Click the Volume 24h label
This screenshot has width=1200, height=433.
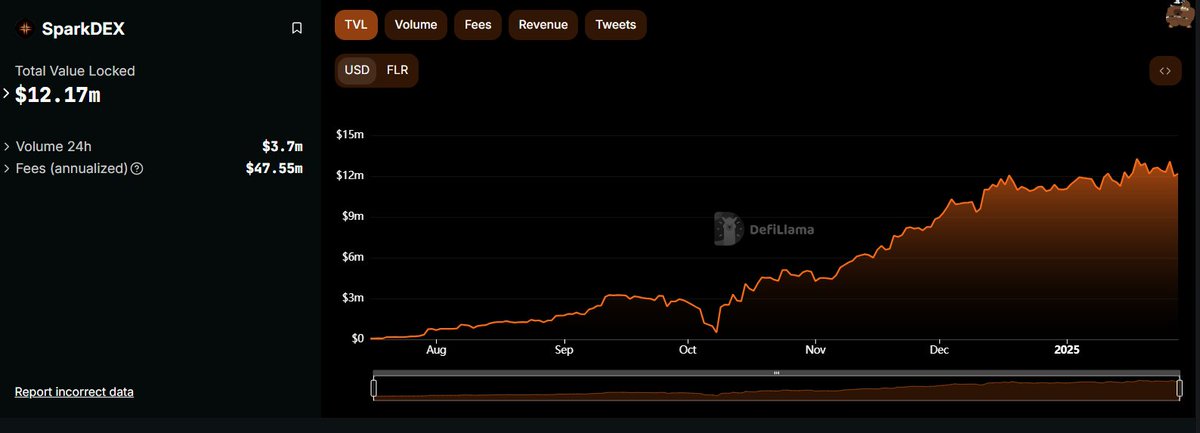[x=54, y=146]
